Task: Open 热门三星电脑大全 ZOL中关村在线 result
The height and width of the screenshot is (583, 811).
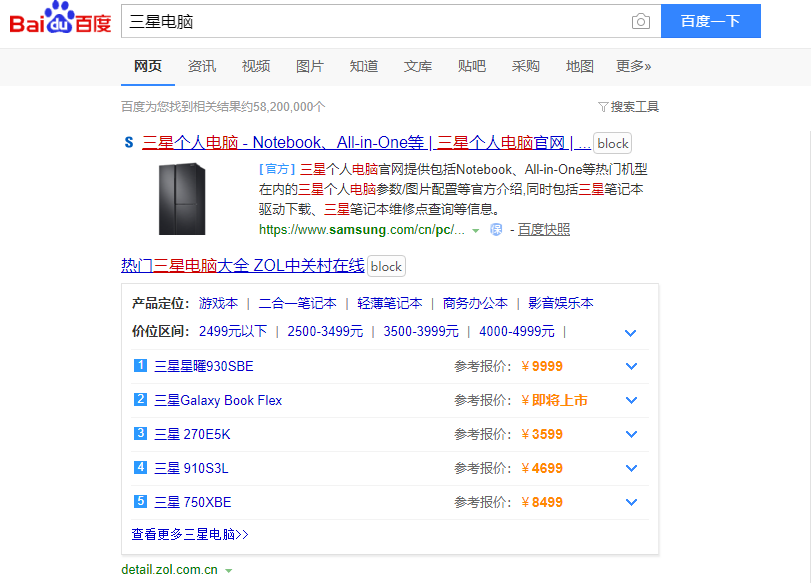Action: [x=243, y=265]
